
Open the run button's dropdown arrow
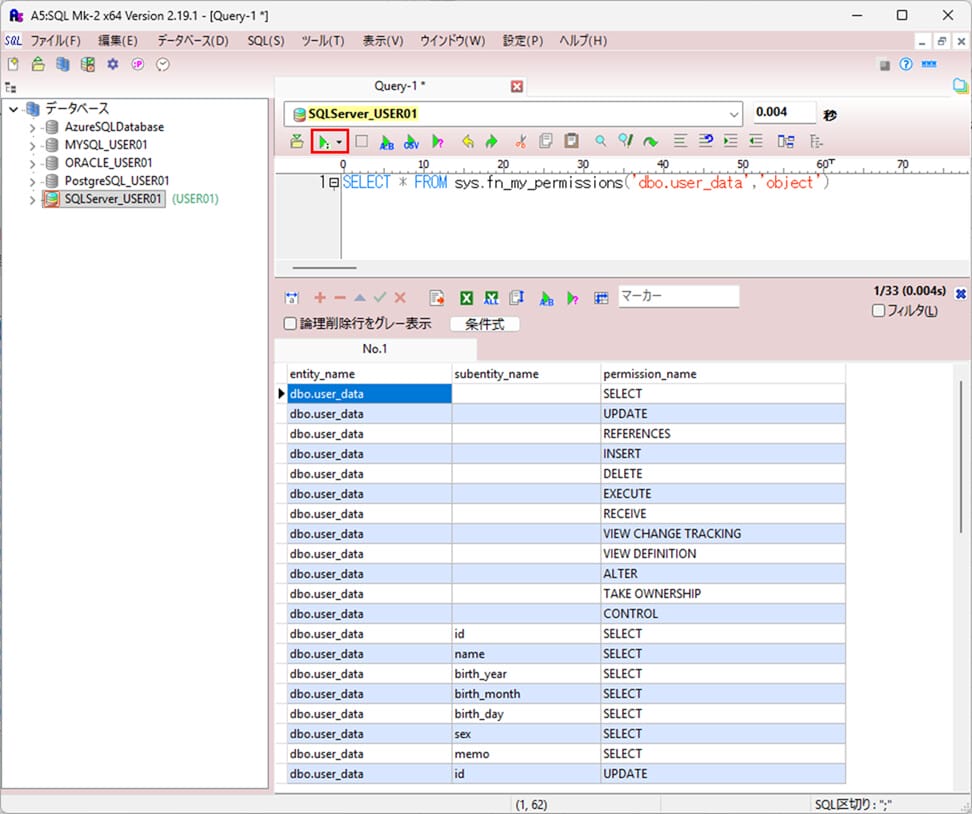[339, 142]
